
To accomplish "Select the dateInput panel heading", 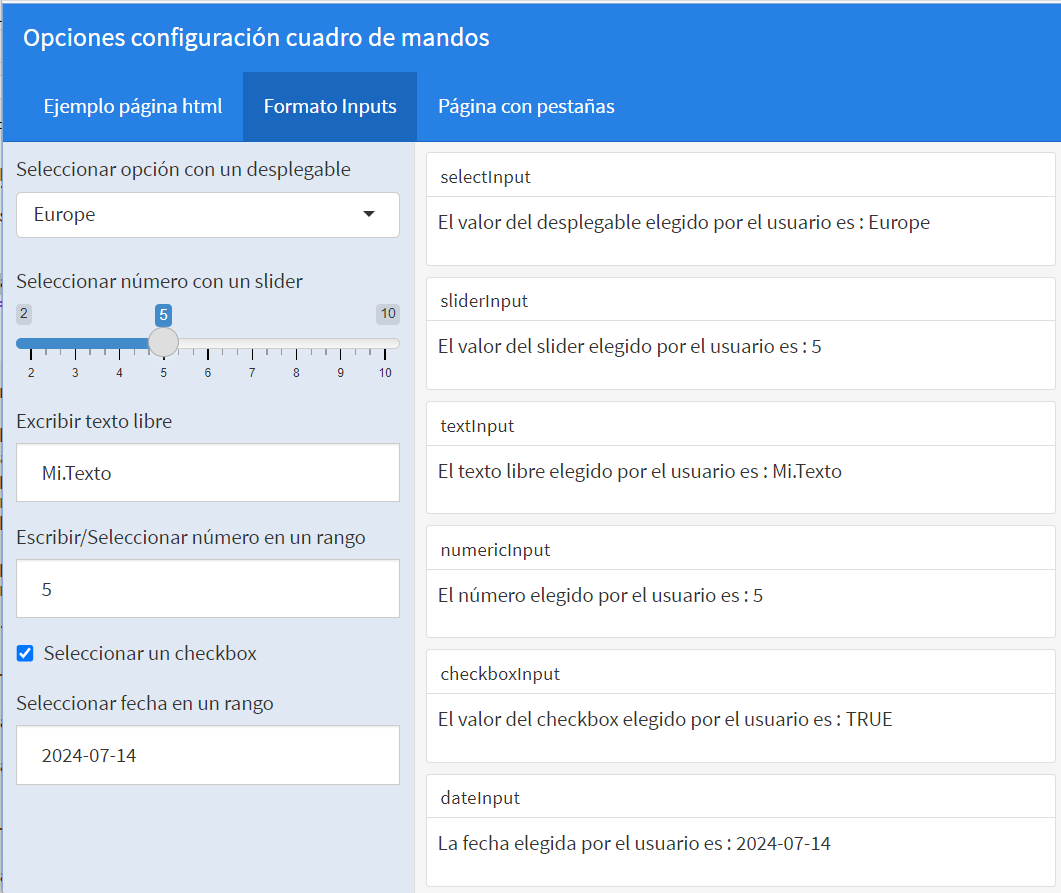I will pos(480,798).
